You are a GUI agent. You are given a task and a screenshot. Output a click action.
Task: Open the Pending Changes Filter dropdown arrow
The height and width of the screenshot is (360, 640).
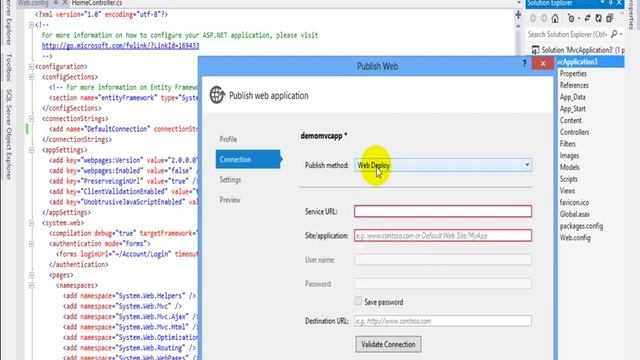(x=579, y=19)
